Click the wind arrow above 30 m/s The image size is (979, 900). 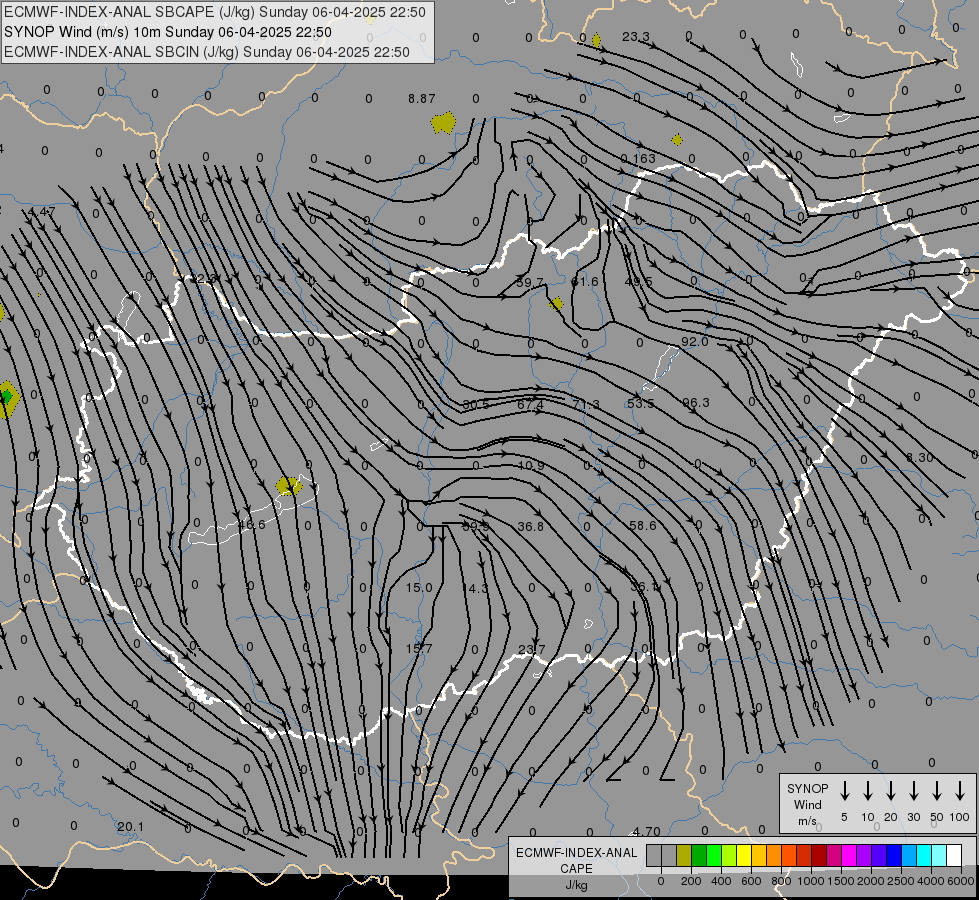pyautogui.click(x=913, y=791)
